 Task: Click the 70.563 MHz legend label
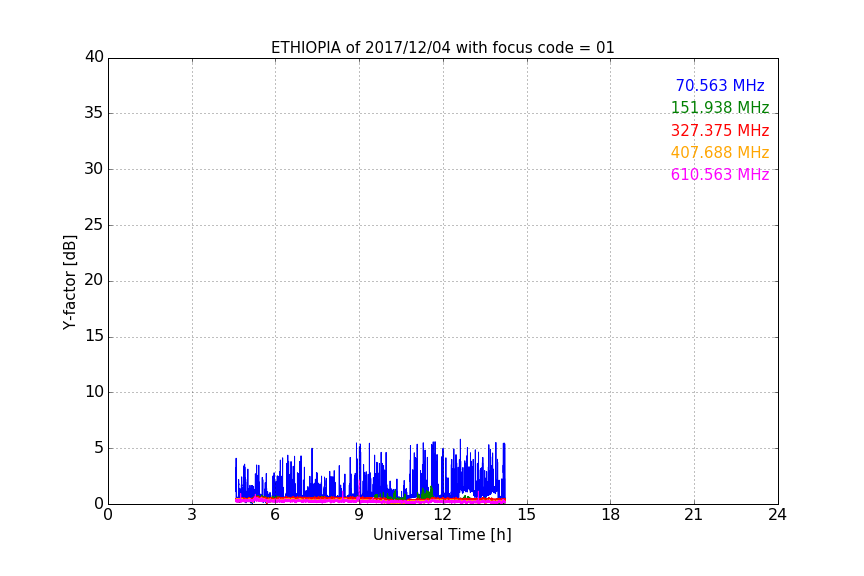click(x=720, y=86)
